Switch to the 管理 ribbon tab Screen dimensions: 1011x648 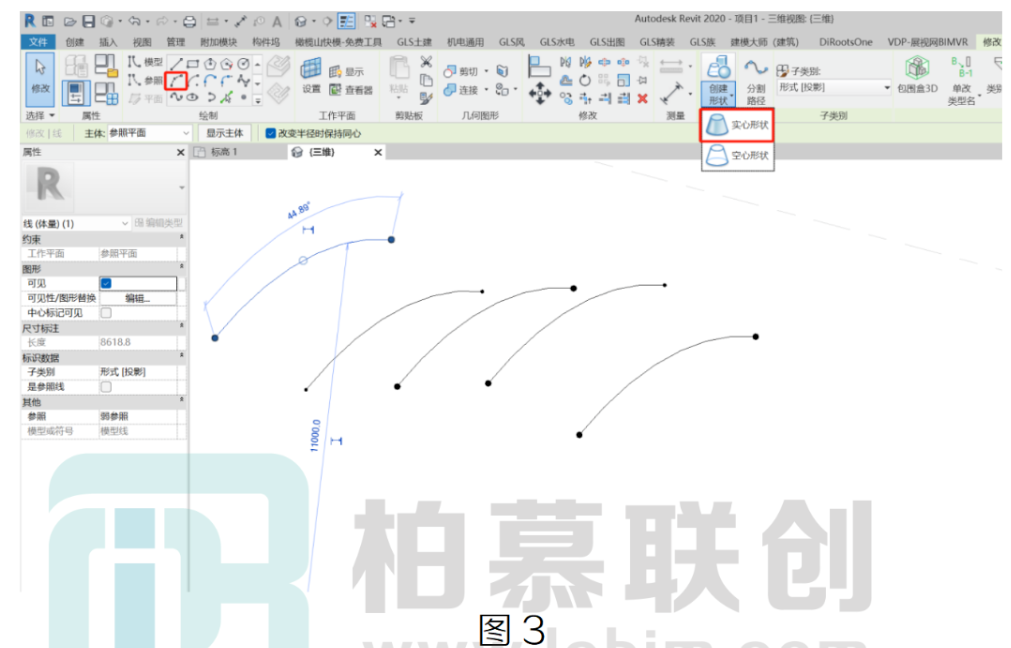pyautogui.click(x=175, y=42)
